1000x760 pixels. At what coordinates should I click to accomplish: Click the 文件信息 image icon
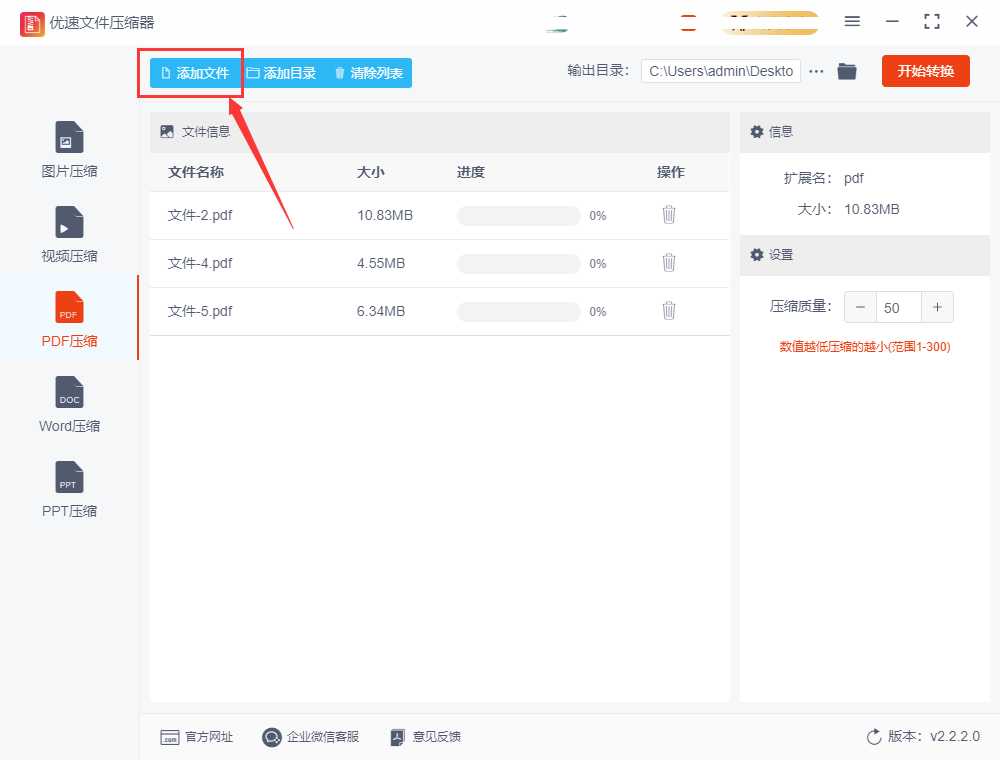point(167,132)
